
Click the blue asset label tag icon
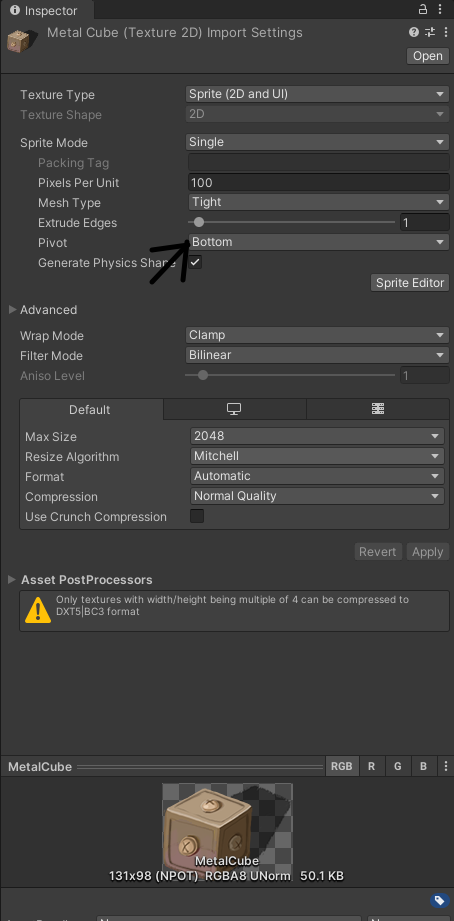[x=438, y=900]
